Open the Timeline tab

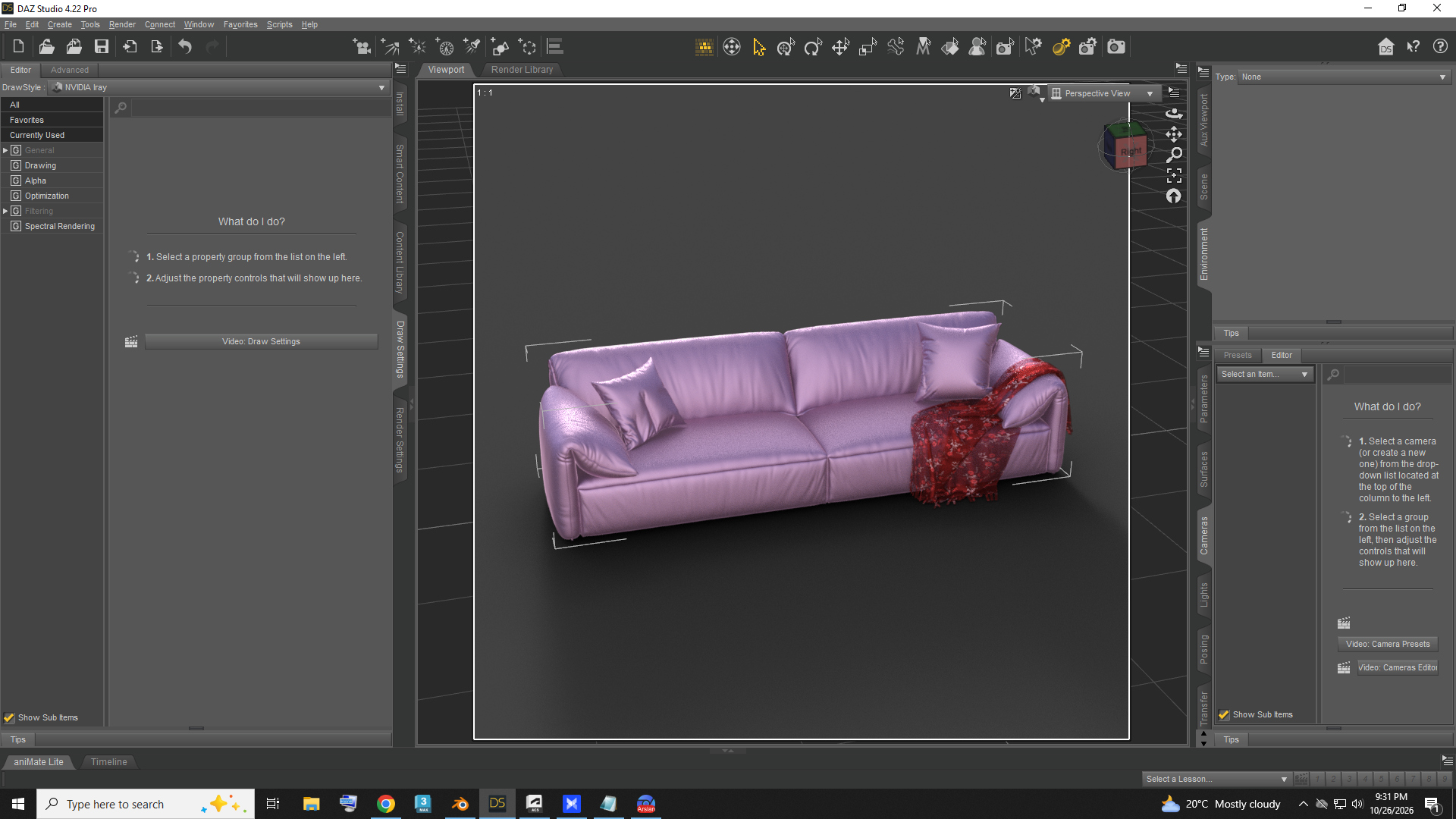pos(109,762)
